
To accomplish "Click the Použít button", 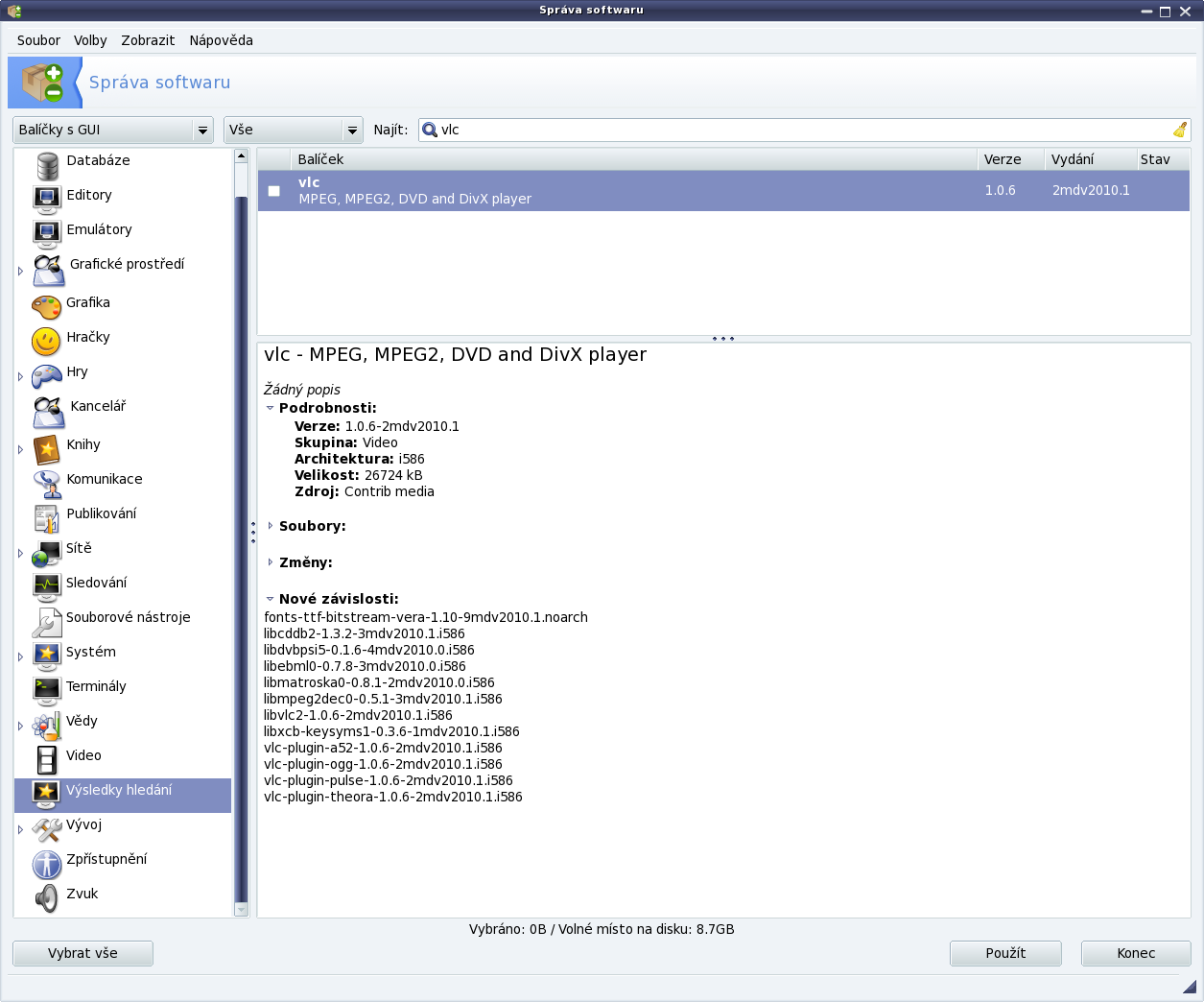I will (1005, 953).
